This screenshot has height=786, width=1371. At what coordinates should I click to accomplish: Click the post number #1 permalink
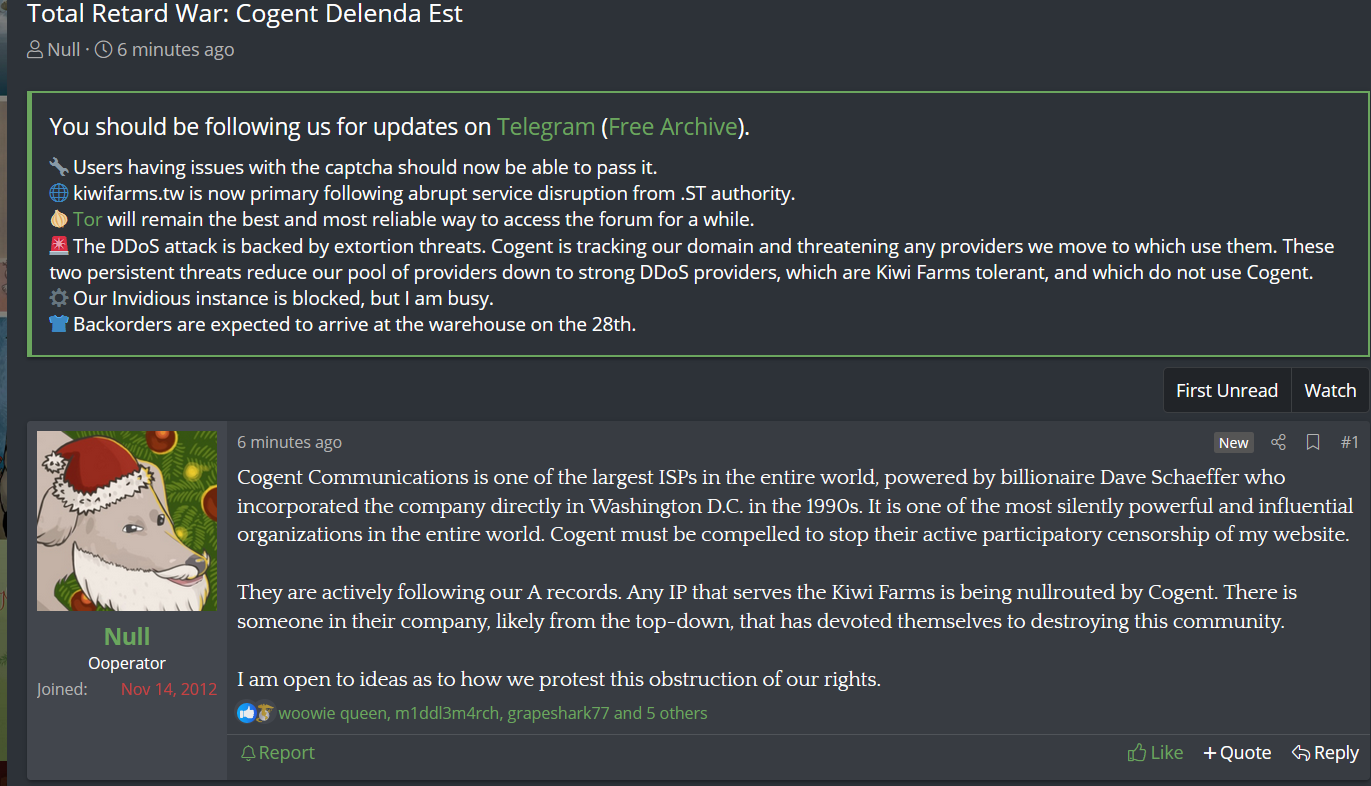pos(1349,442)
